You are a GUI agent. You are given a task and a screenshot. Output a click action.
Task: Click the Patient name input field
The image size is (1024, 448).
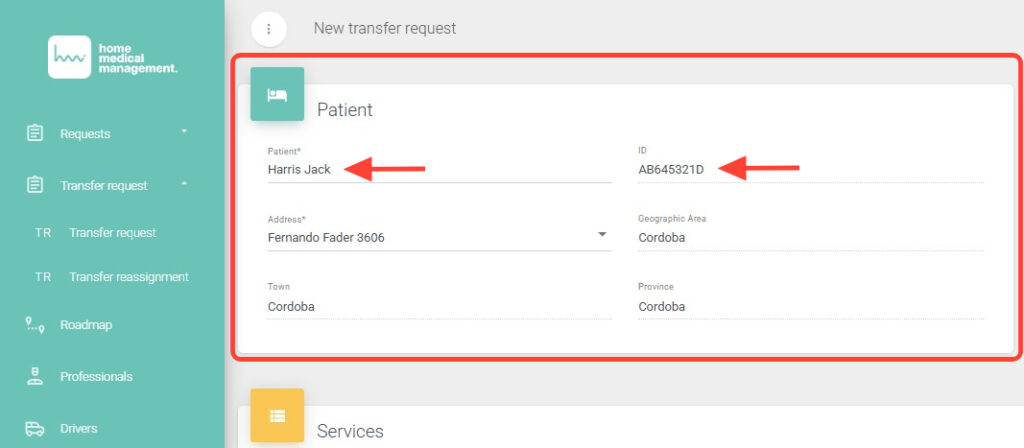pyautogui.click(x=439, y=170)
